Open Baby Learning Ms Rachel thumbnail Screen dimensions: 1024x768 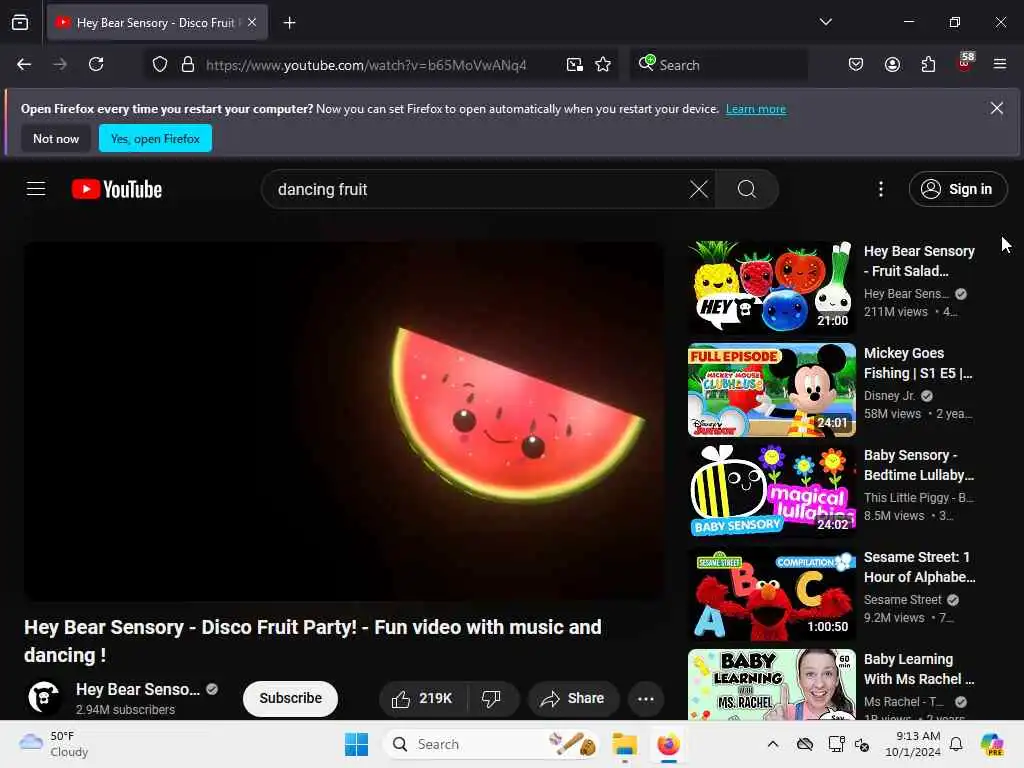(x=771, y=684)
